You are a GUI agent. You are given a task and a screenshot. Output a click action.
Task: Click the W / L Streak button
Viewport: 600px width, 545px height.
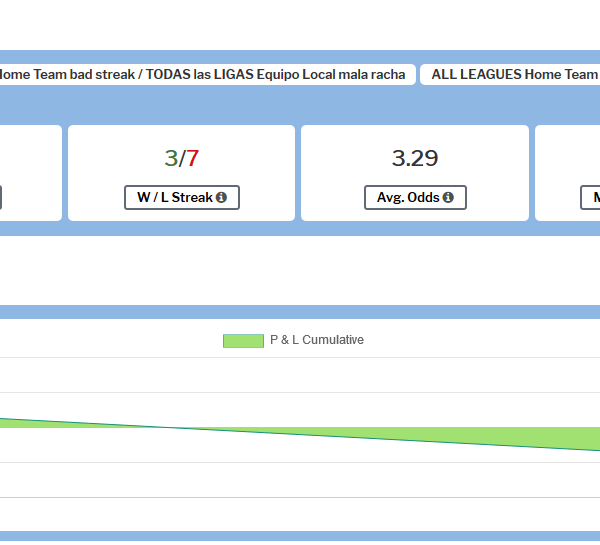(182, 197)
